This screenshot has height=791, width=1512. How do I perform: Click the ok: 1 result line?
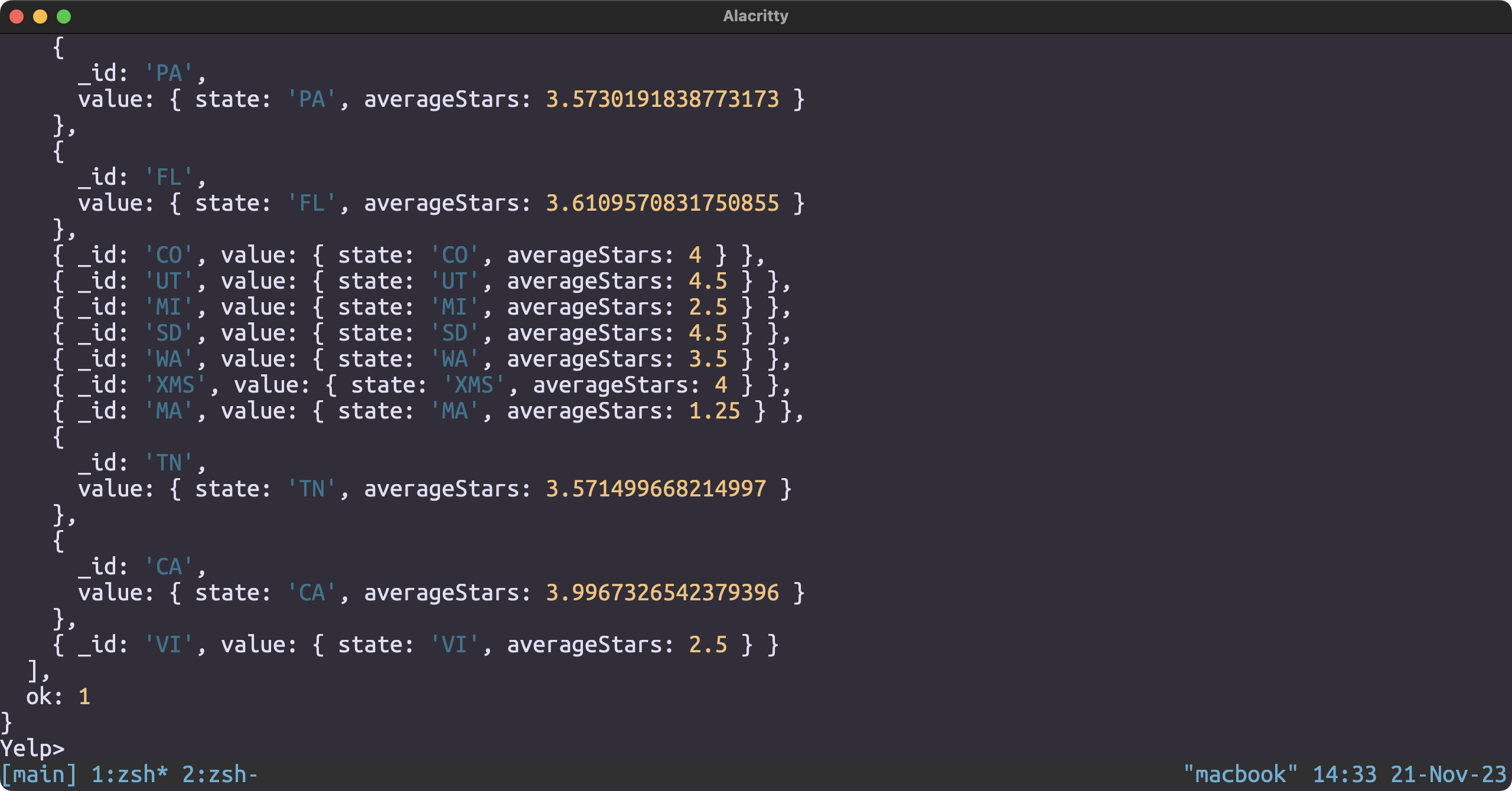click(x=58, y=697)
